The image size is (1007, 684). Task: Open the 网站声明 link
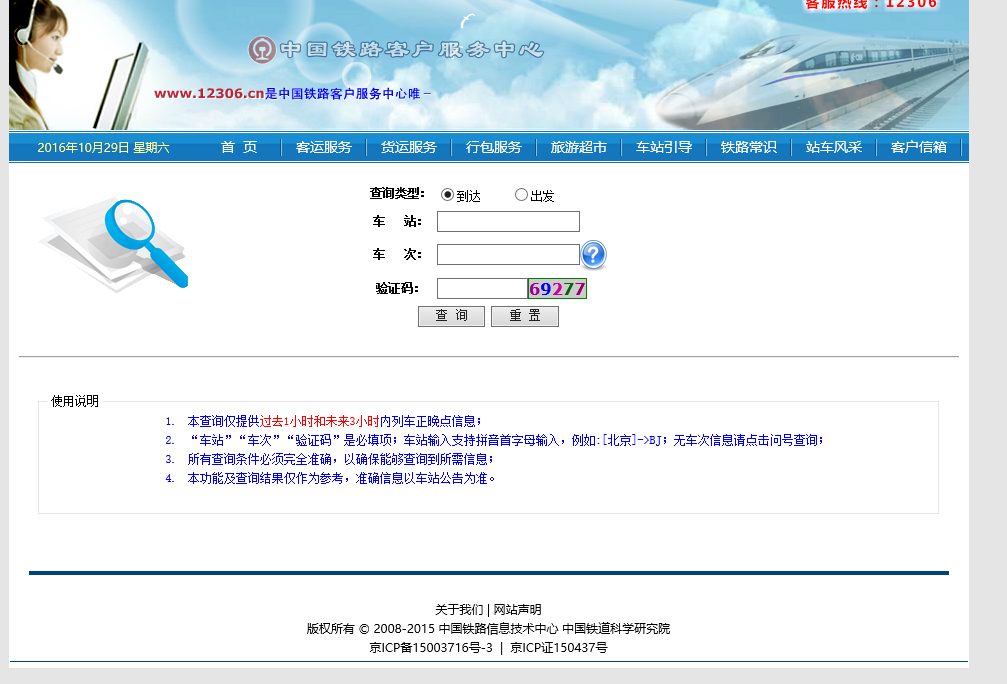517,609
